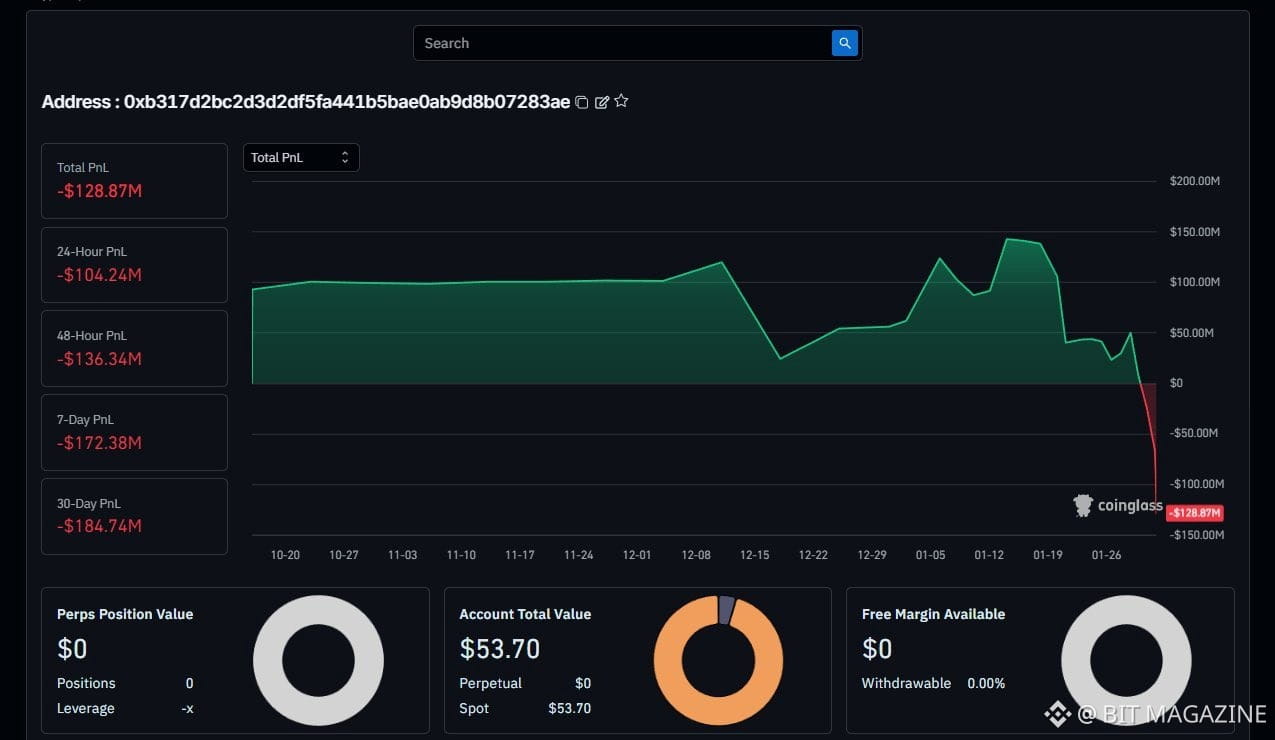This screenshot has width=1275, height=740.
Task: Click the Perpetual $0 row value
Action: click(x=583, y=683)
